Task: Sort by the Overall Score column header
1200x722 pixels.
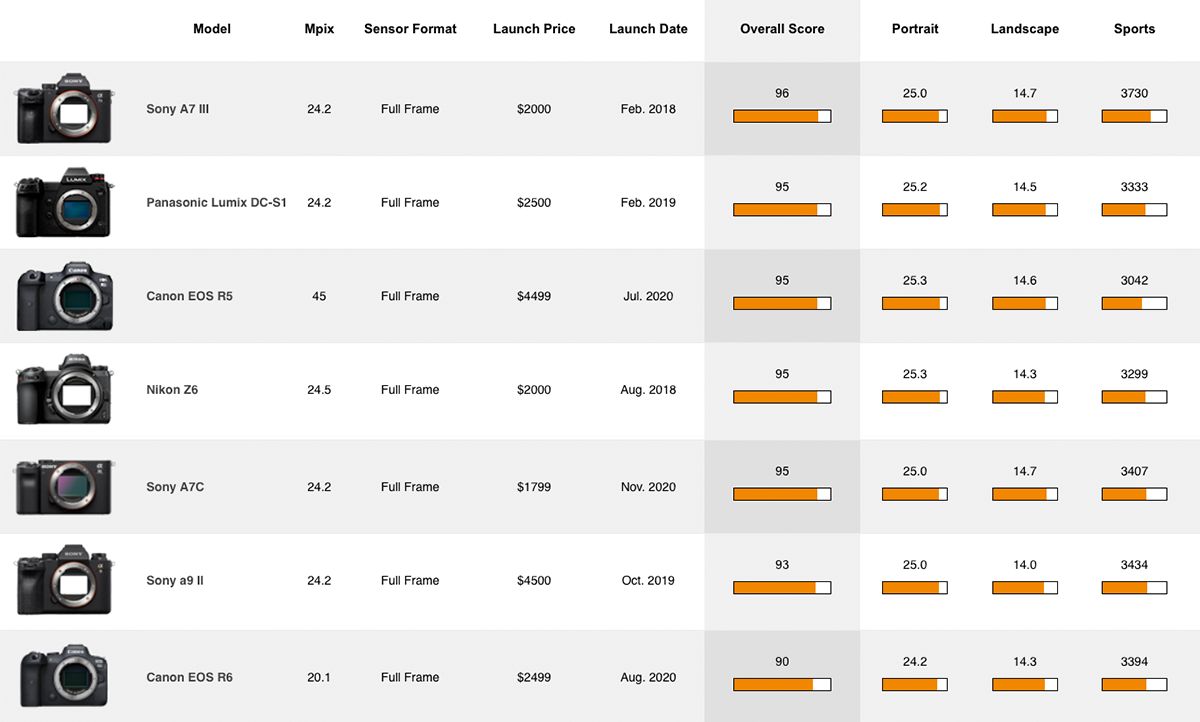Action: (x=782, y=29)
